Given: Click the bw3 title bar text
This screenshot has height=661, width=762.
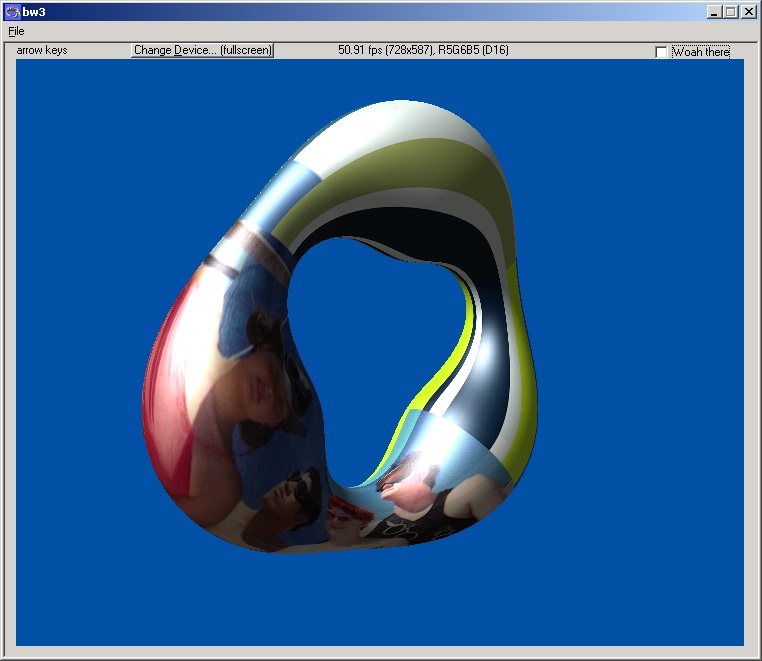Looking at the screenshot, I should point(36,12).
